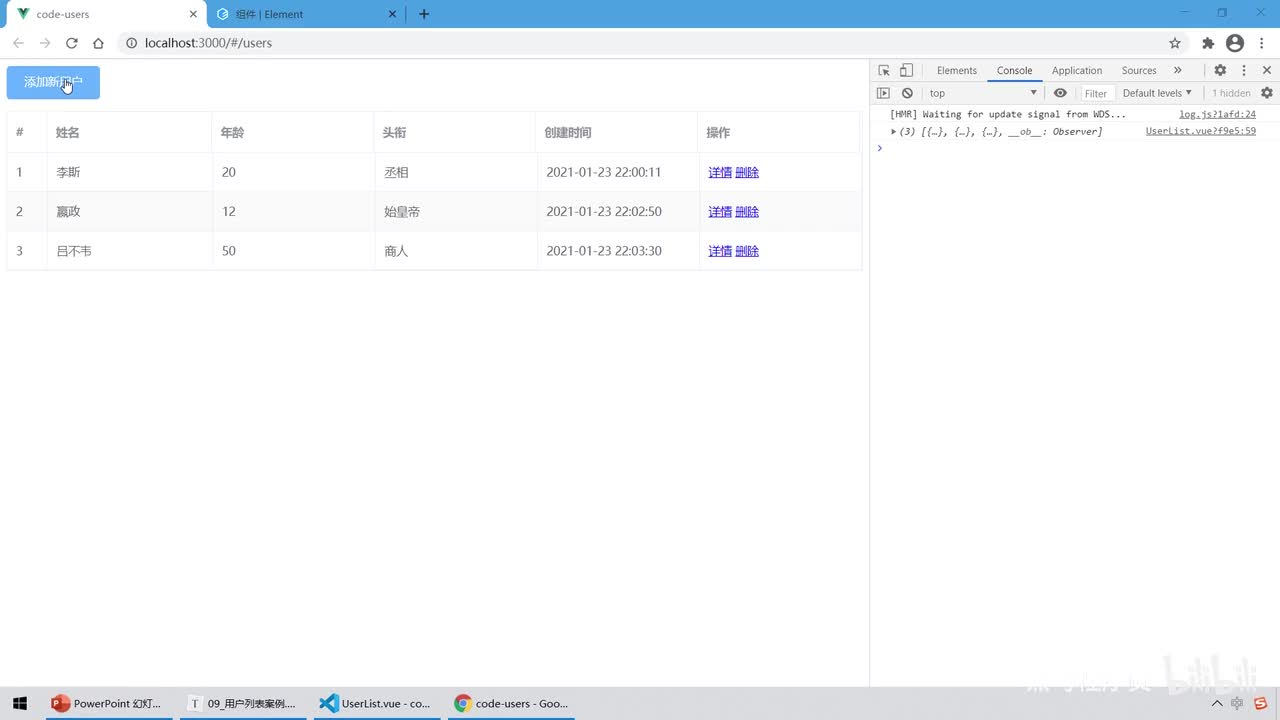Open DevTools settings gear
The width and height of the screenshot is (1280, 720).
click(x=1220, y=70)
